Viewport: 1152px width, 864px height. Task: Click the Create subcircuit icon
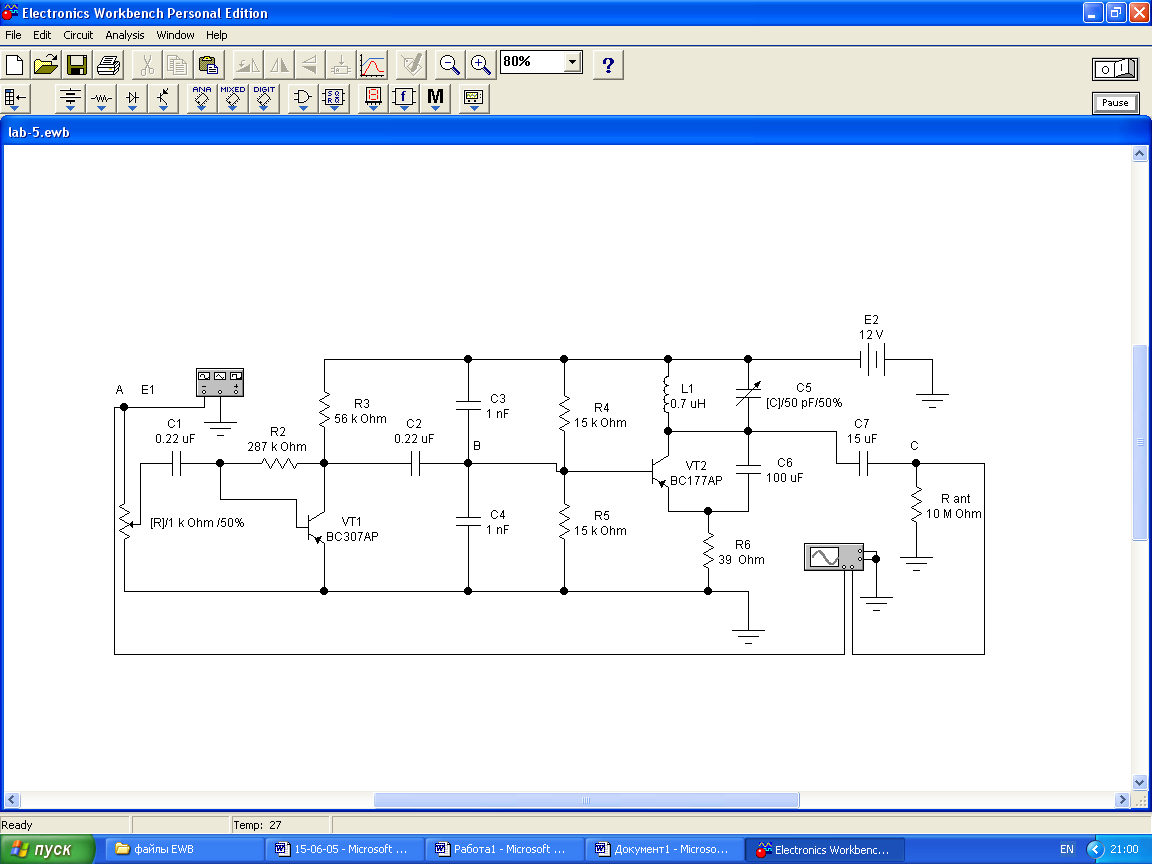[340, 65]
